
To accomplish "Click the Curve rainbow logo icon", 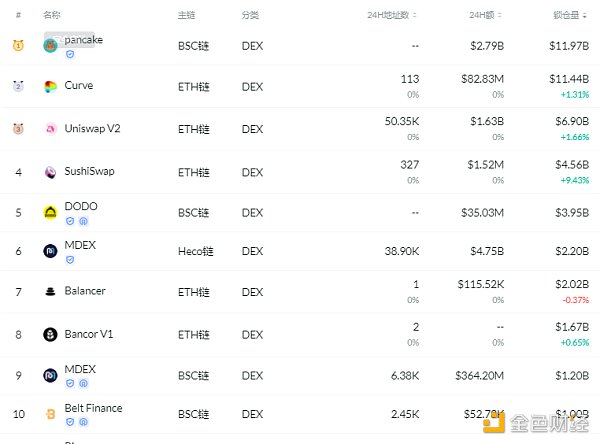I will (x=50, y=87).
